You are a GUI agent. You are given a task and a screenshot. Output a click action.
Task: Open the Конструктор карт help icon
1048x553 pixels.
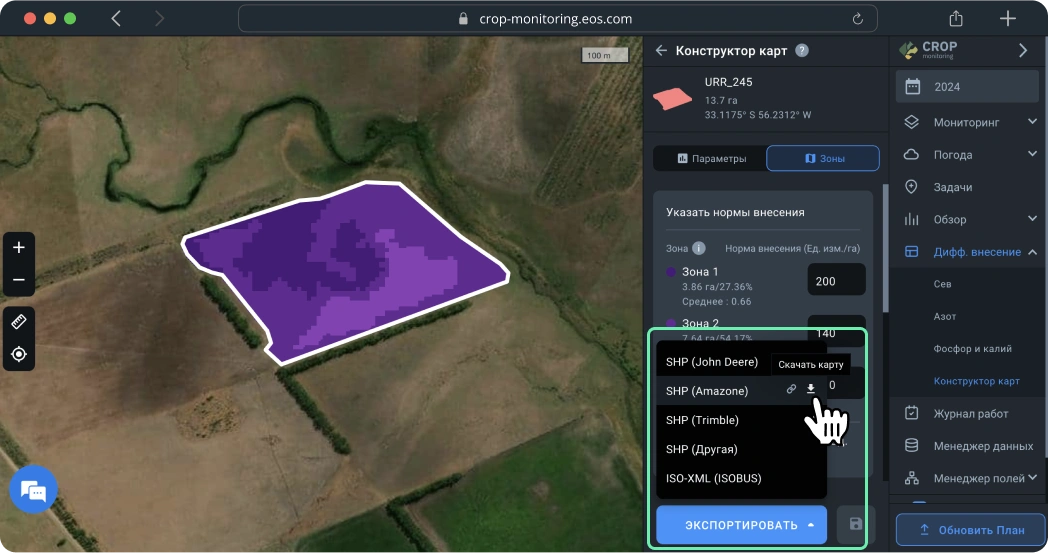point(802,51)
